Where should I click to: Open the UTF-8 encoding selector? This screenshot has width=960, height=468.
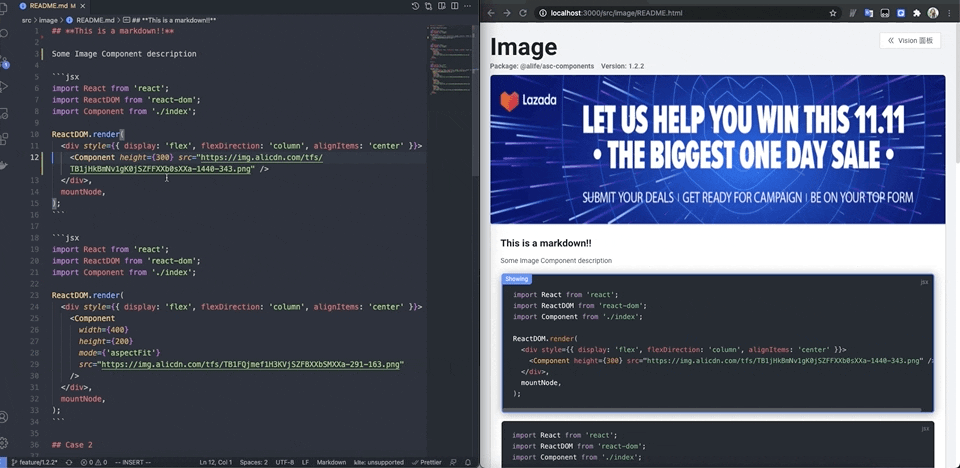tap(282, 462)
